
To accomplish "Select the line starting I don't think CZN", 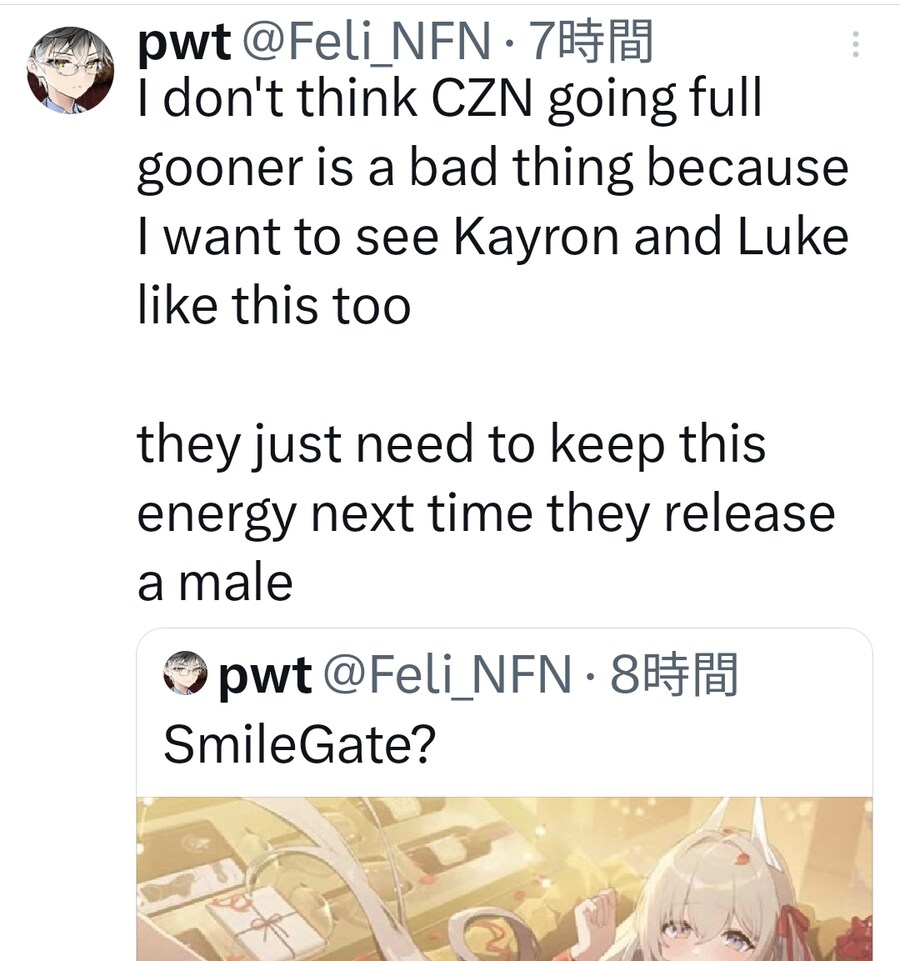I will click(x=449, y=98).
